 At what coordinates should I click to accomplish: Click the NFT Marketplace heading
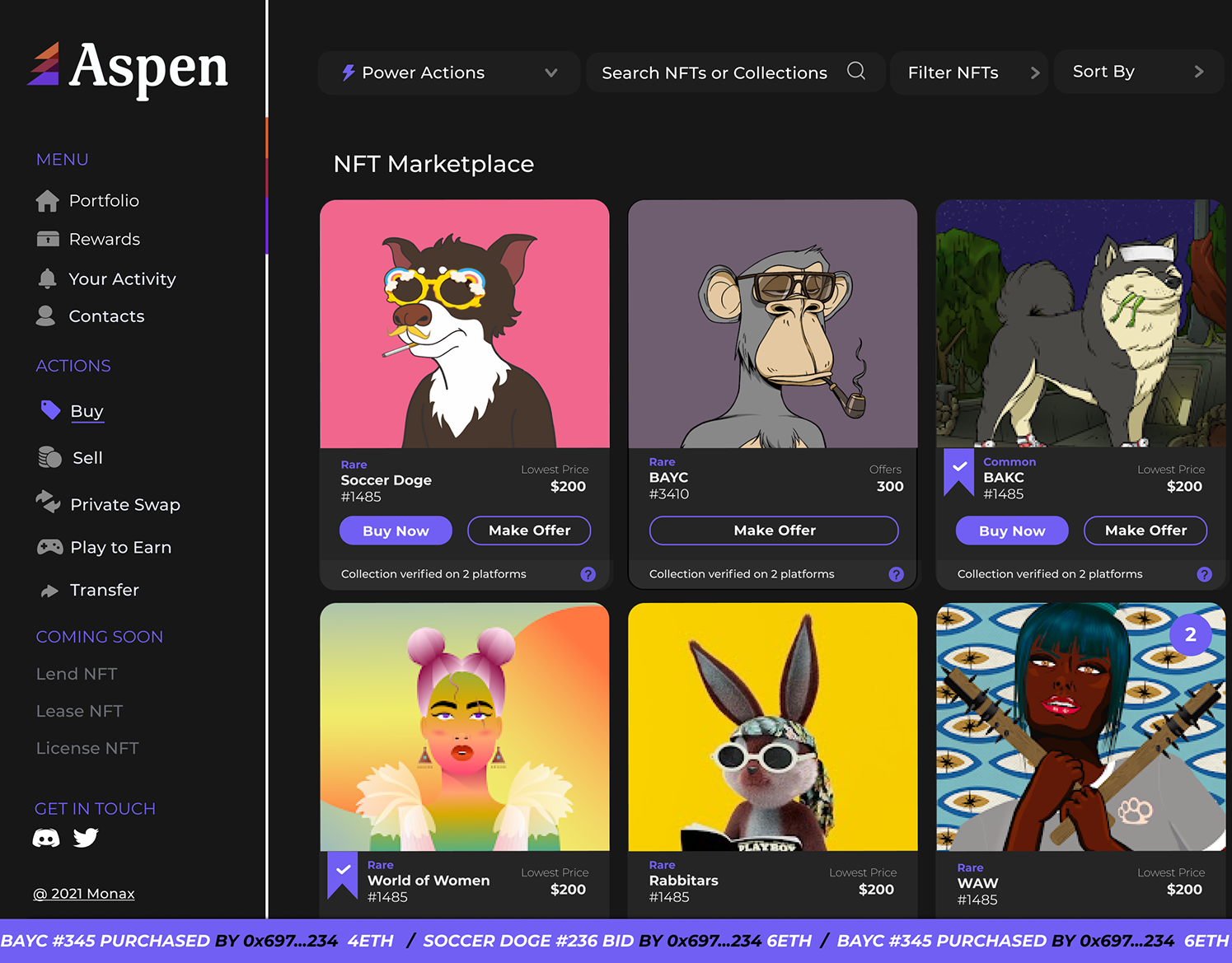(x=434, y=164)
